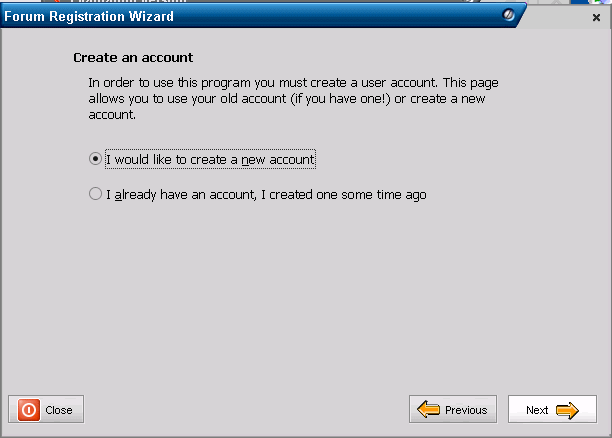This screenshot has width=612, height=438.
Task: Click the word Next on the Next button
Action: click(537, 410)
